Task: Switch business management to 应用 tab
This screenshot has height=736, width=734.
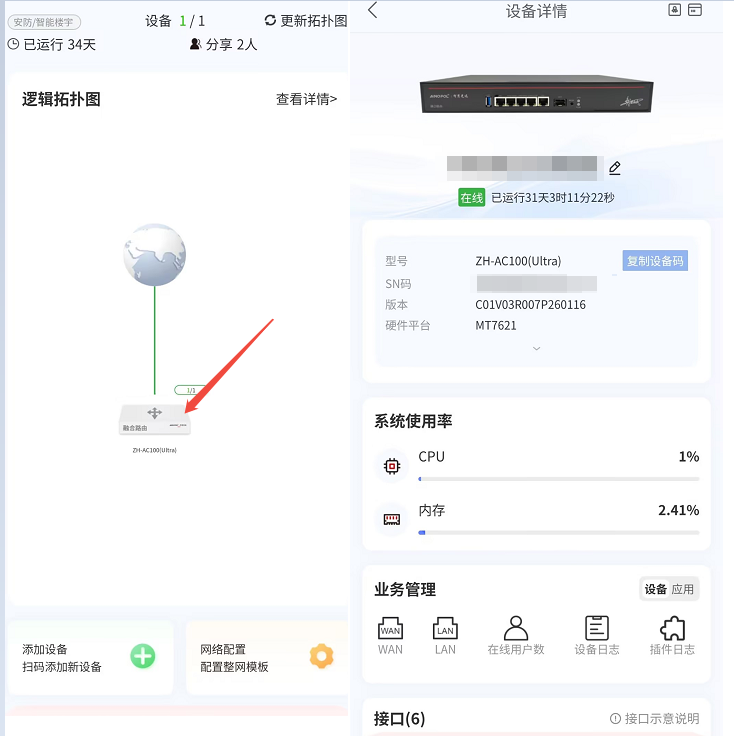Action: [x=682, y=589]
